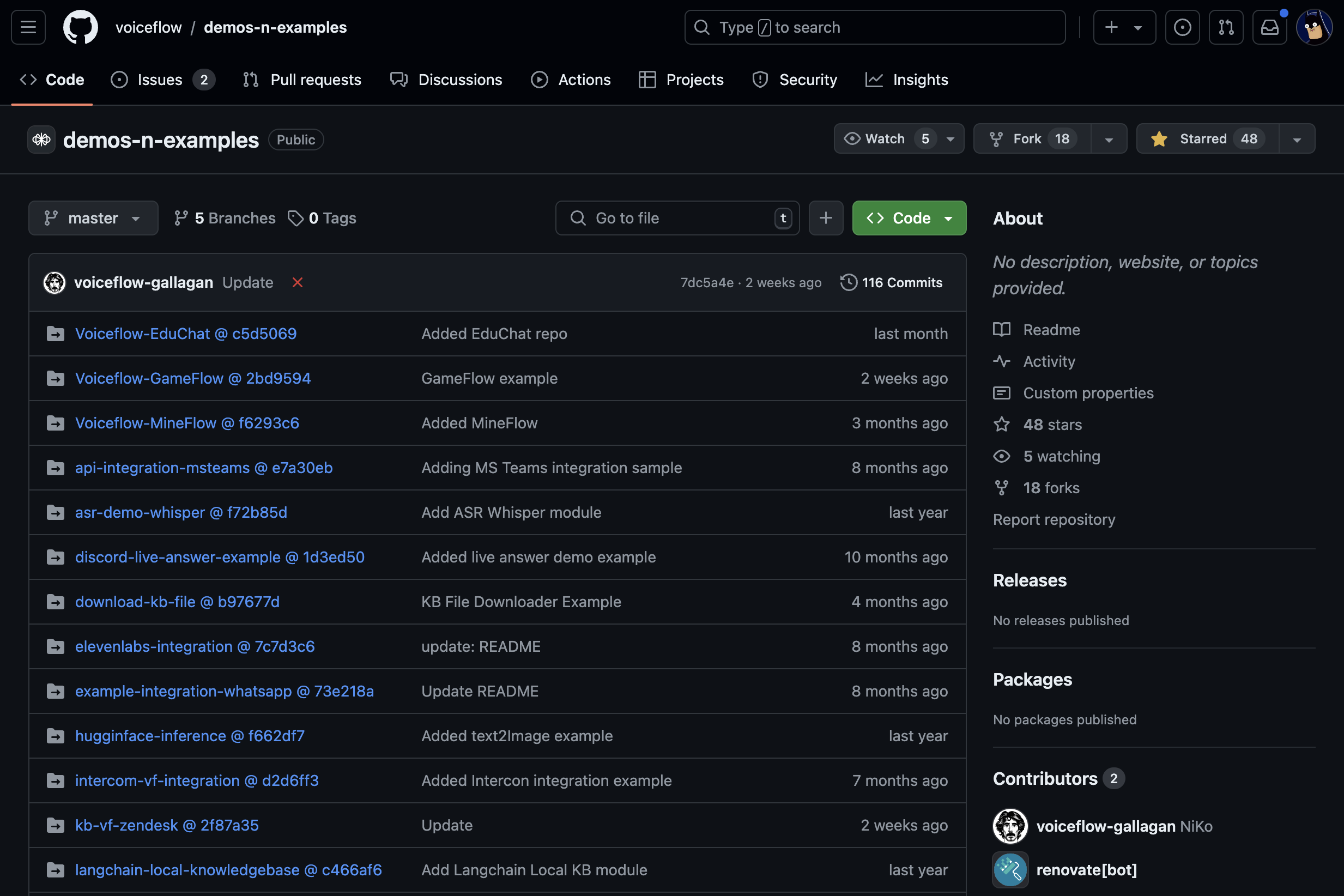Open hugginface-inference @ f662df7 submodule
Viewport: 1344px width, 896px height.
[x=190, y=735]
